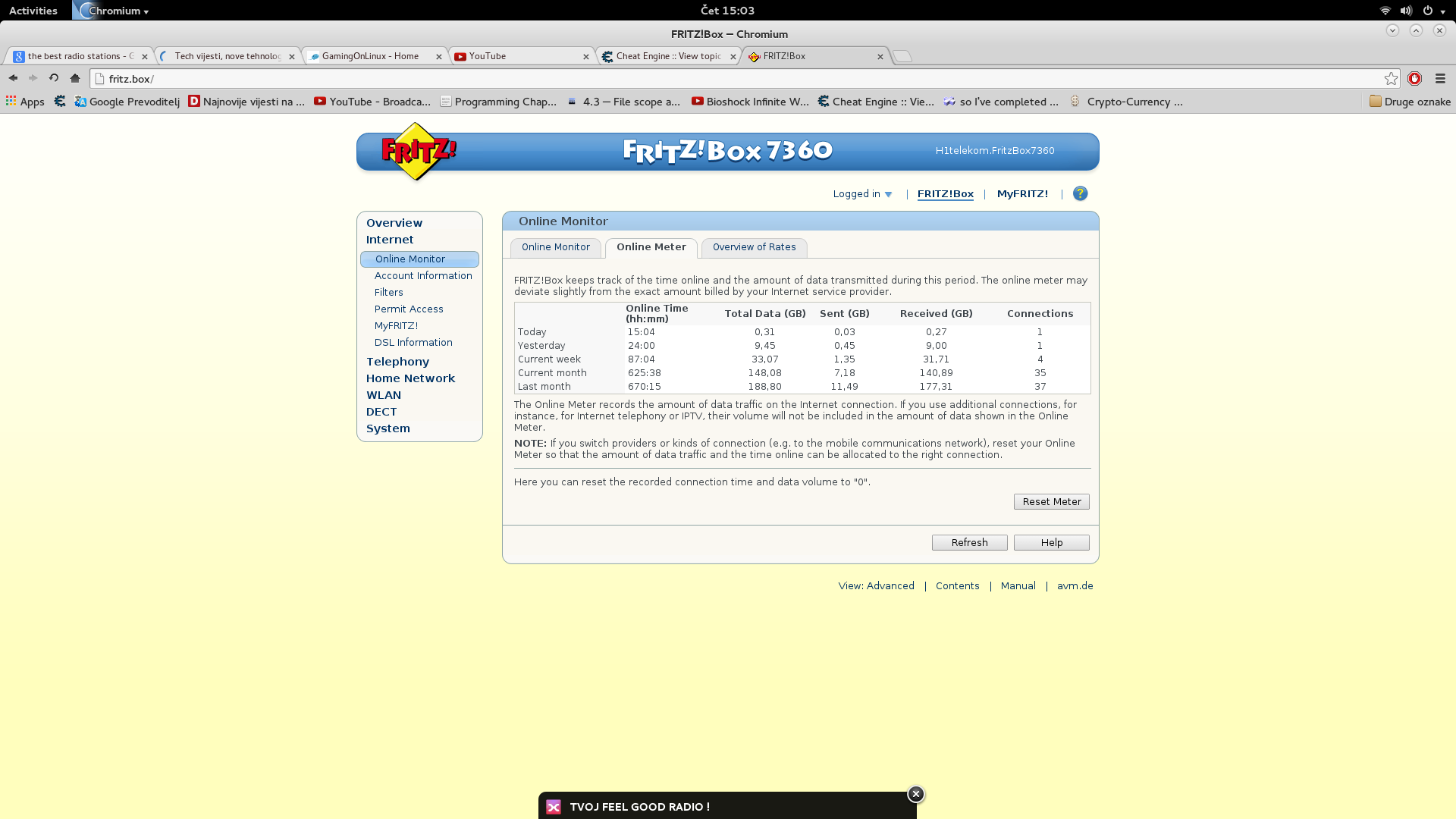Viewport: 1456px width, 819px height.
Task: Switch view via View: Advanced link
Action: point(877,586)
